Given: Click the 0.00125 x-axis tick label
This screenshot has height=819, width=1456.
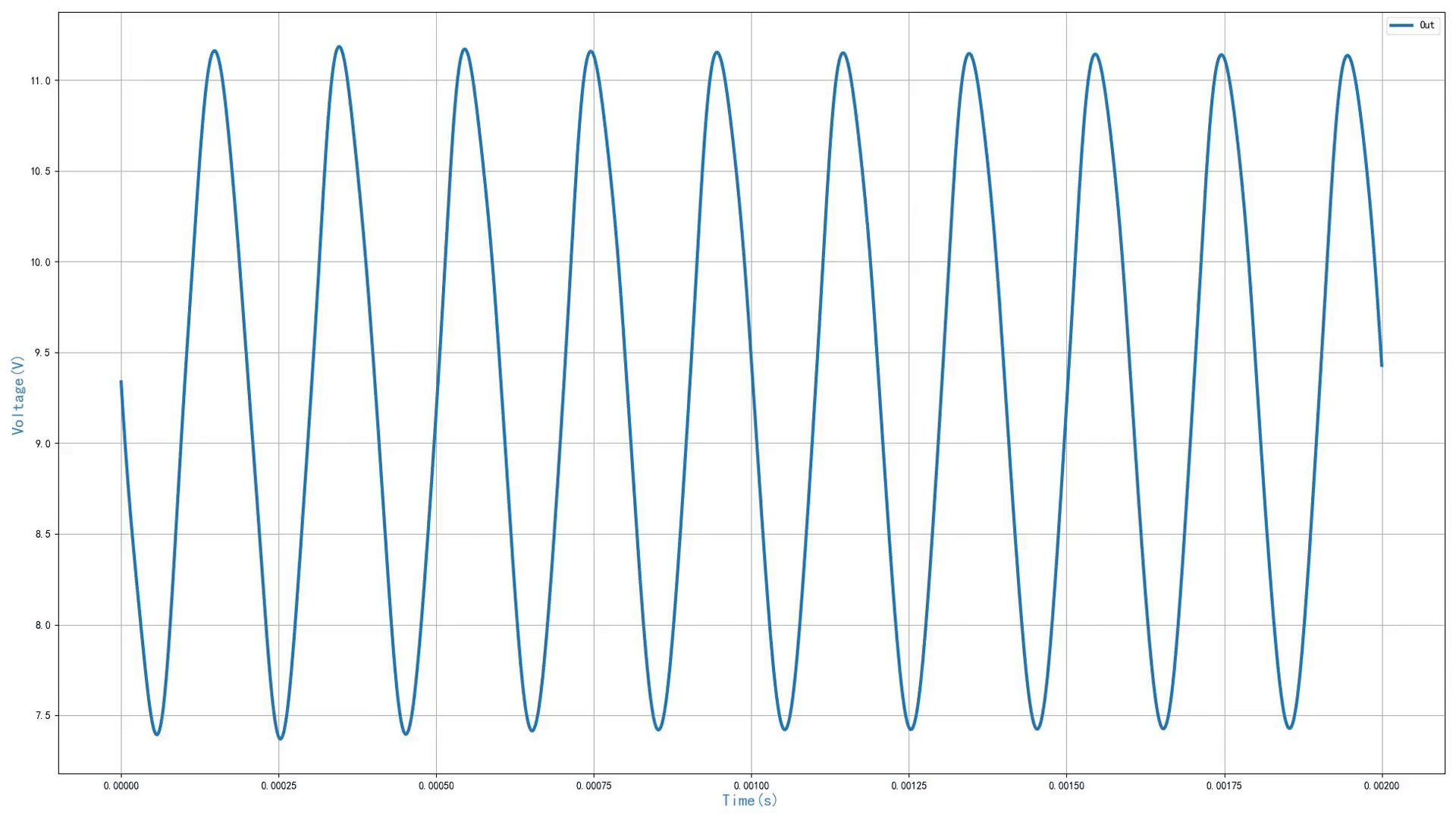Looking at the screenshot, I should click(908, 786).
